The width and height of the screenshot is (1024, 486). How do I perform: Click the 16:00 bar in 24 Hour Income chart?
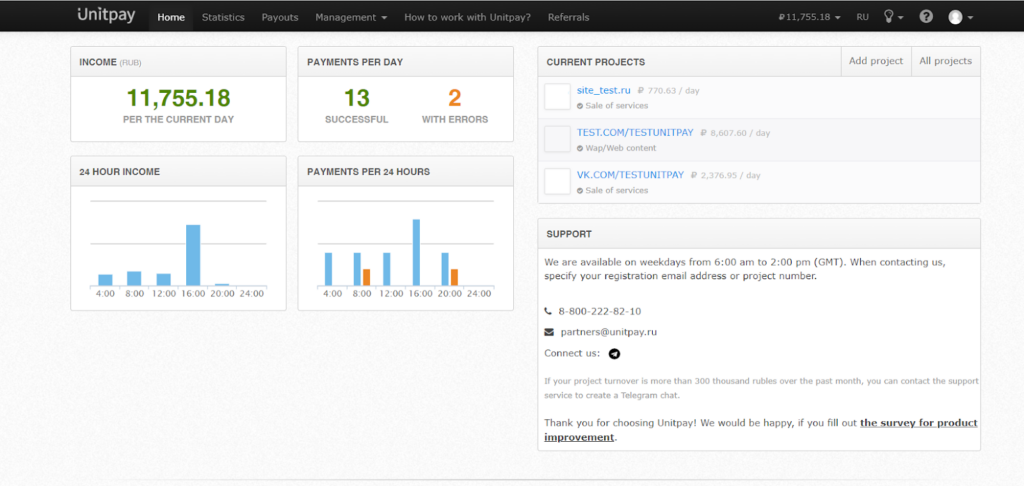[193, 255]
